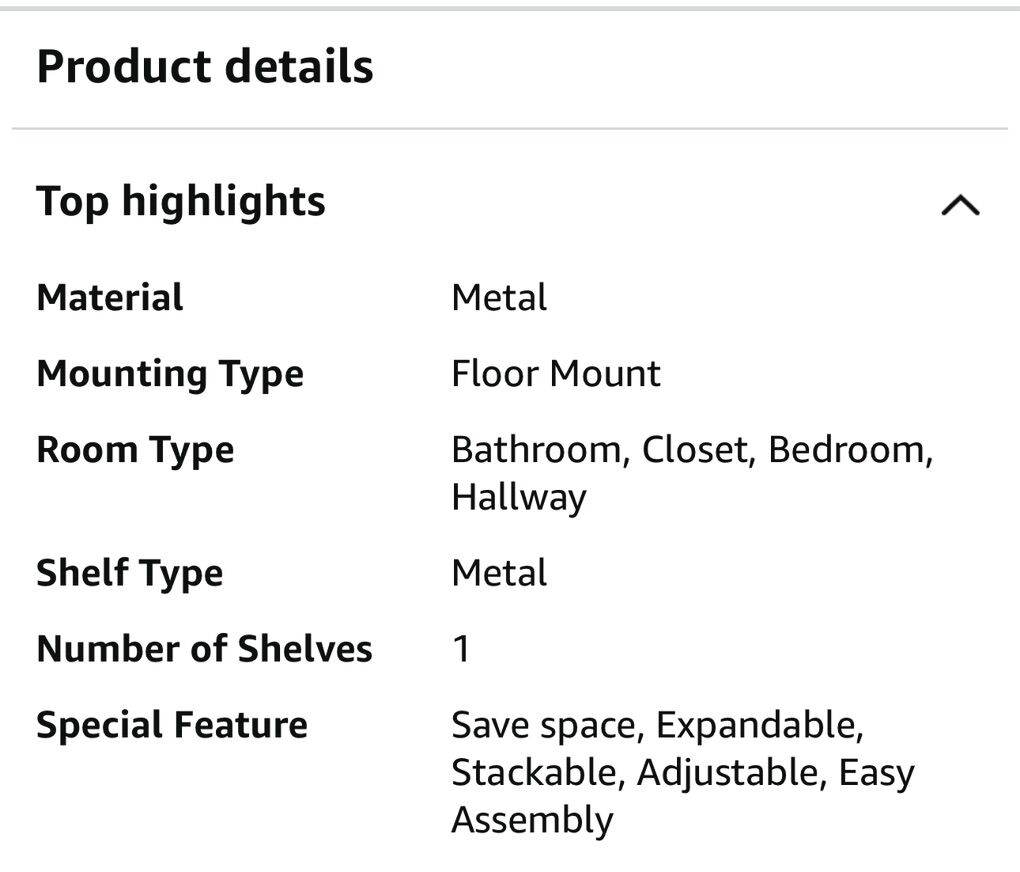Collapse the Top highlights section using the chevron
This screenshot has height=872, width=1020.
(x=960, y=205)
